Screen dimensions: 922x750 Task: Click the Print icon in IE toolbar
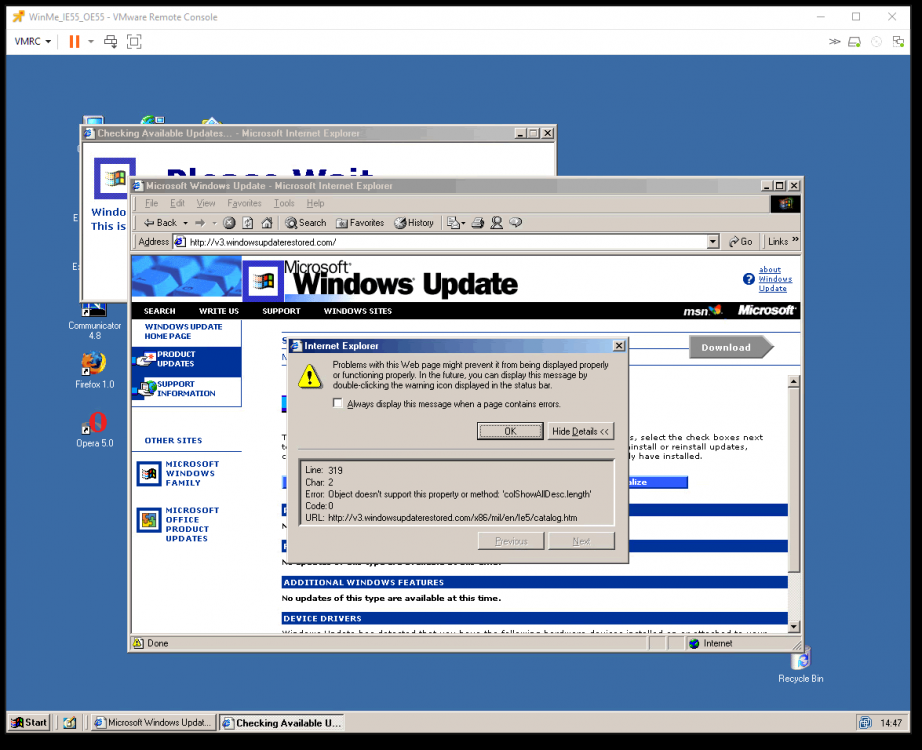478,223
